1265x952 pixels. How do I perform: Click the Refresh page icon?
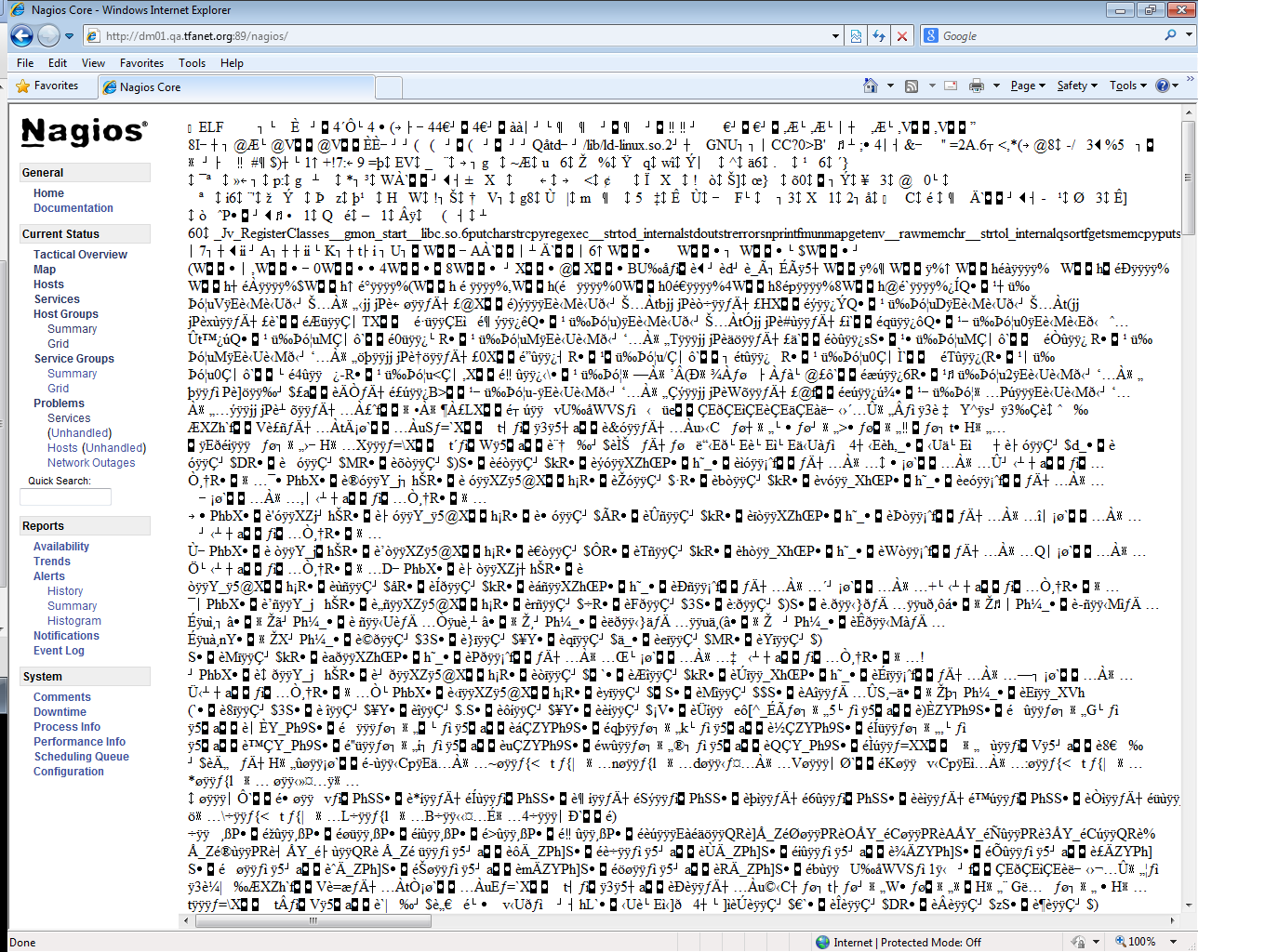point(878,36)
